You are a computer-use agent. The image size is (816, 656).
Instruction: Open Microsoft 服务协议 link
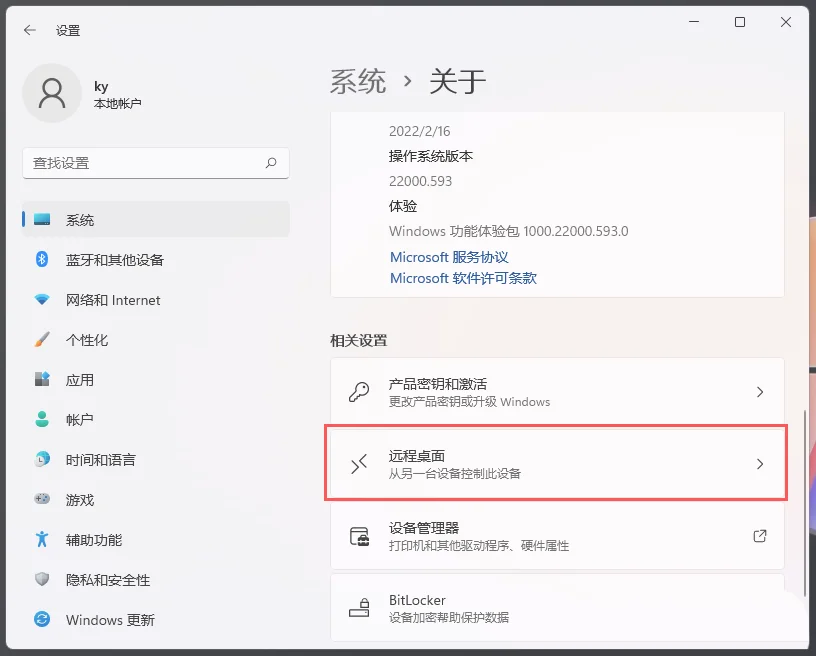[x=449, y=257]
